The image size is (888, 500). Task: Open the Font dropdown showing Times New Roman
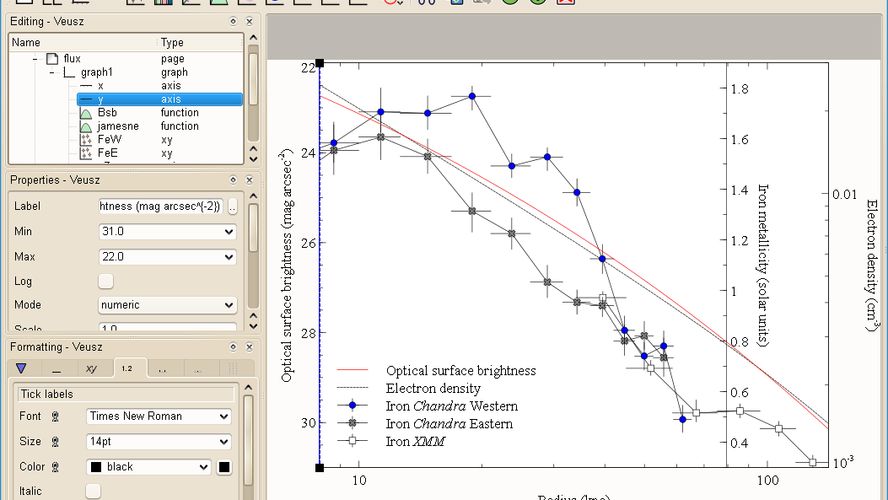[223, 416]
